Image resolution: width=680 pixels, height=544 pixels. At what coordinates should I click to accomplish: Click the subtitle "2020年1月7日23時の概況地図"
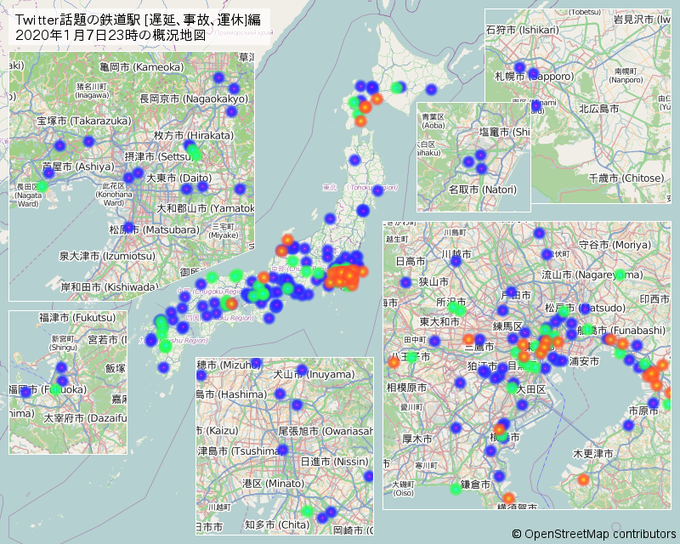tap(111, 35)
